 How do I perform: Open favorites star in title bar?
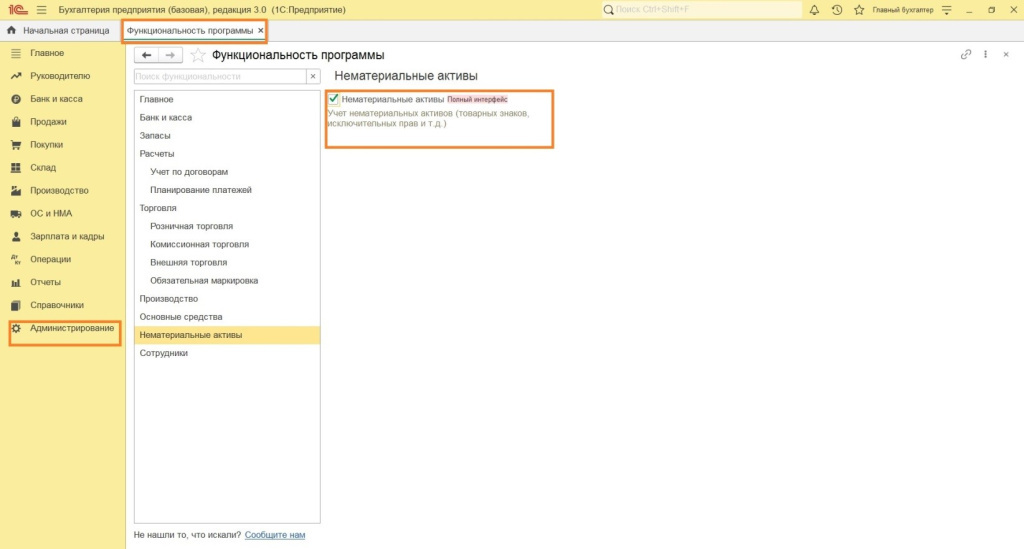click(859, 10)
